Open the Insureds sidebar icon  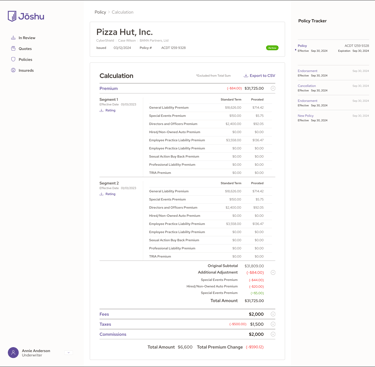(13, 70)
